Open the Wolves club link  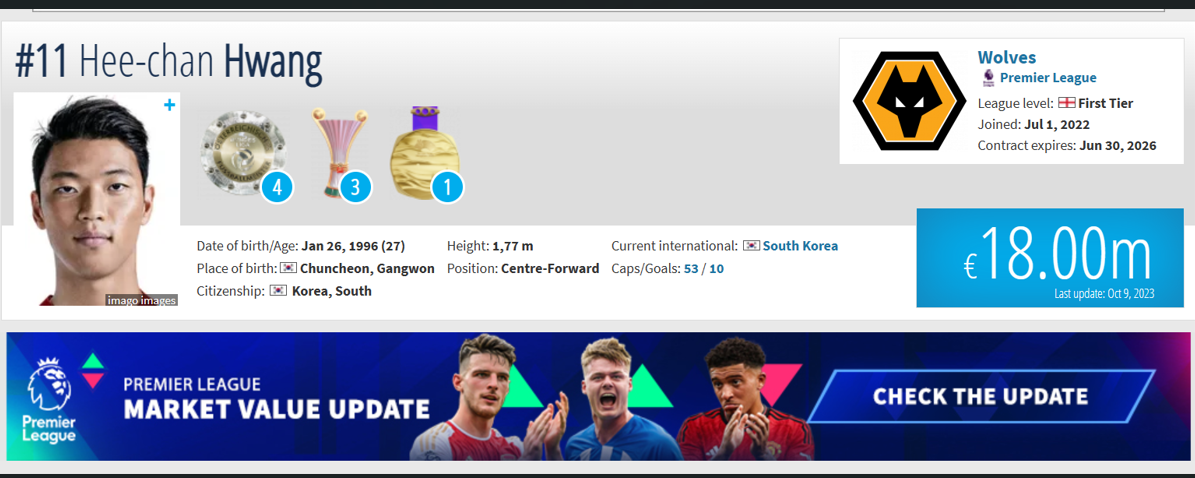1007,57
